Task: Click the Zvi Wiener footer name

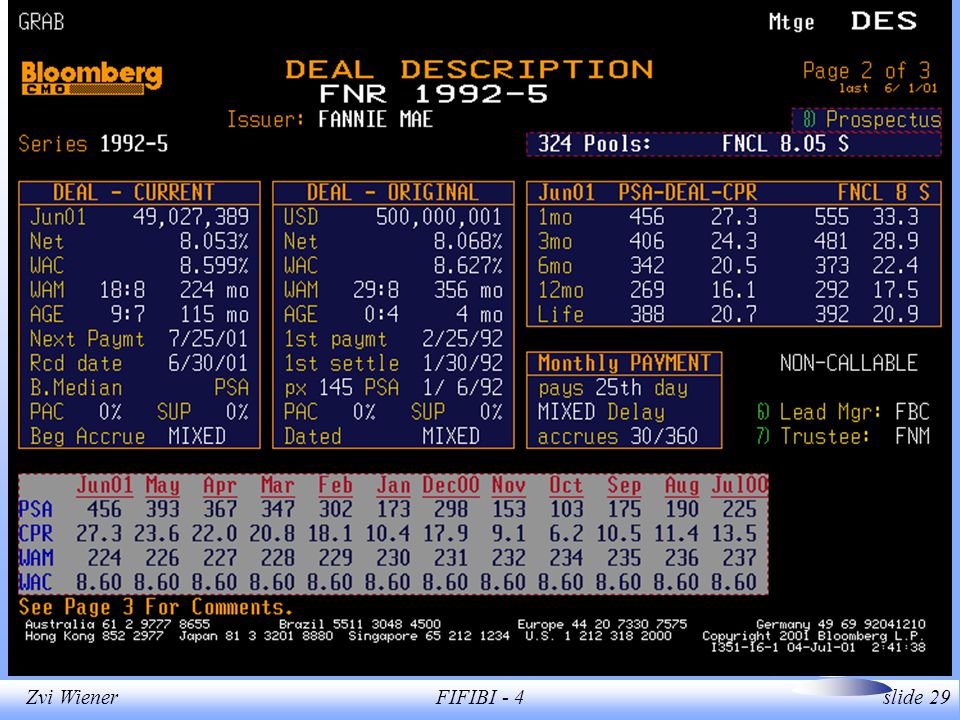Action: point(72,697)
